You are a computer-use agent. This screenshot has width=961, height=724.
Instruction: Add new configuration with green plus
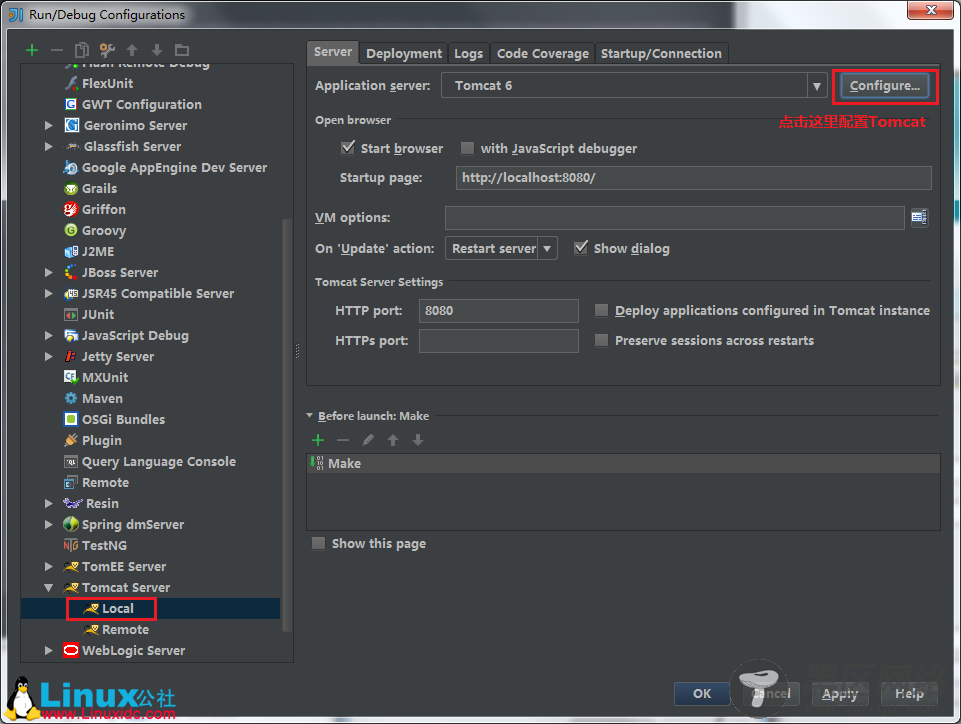(32, 50)
